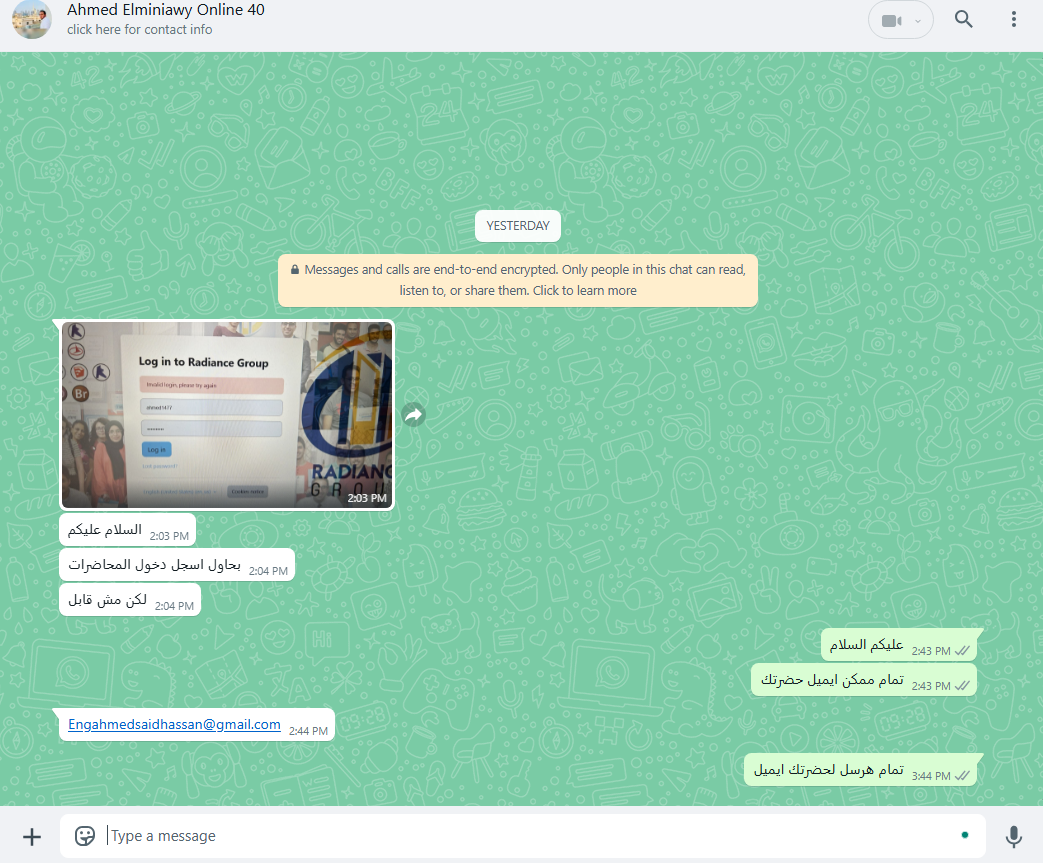
Task: Click read-receipt ticks on 'عليكم السلام' message
Action: [x=962, y=651]
